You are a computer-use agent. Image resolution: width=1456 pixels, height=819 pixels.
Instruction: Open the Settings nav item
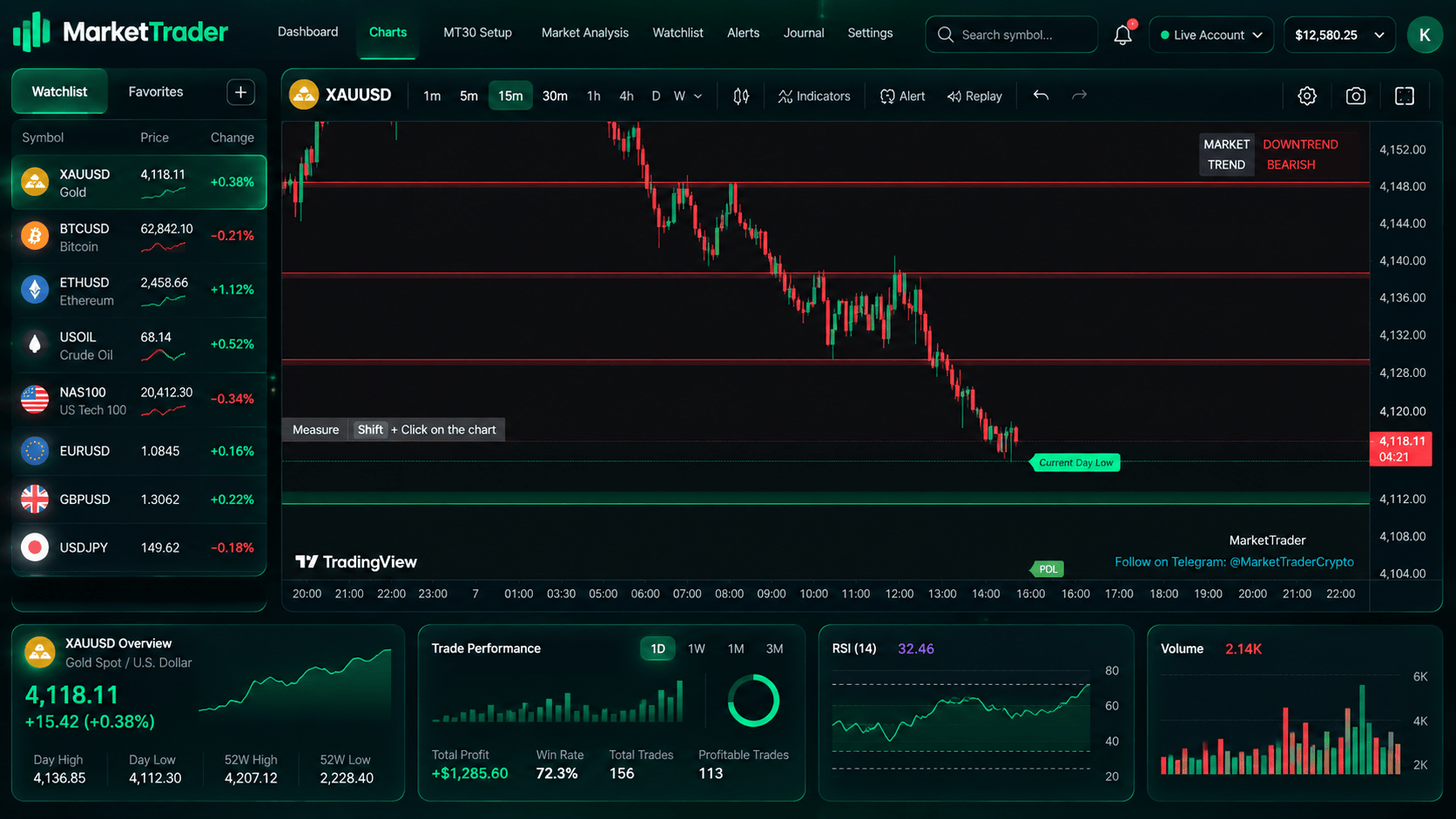870,33
